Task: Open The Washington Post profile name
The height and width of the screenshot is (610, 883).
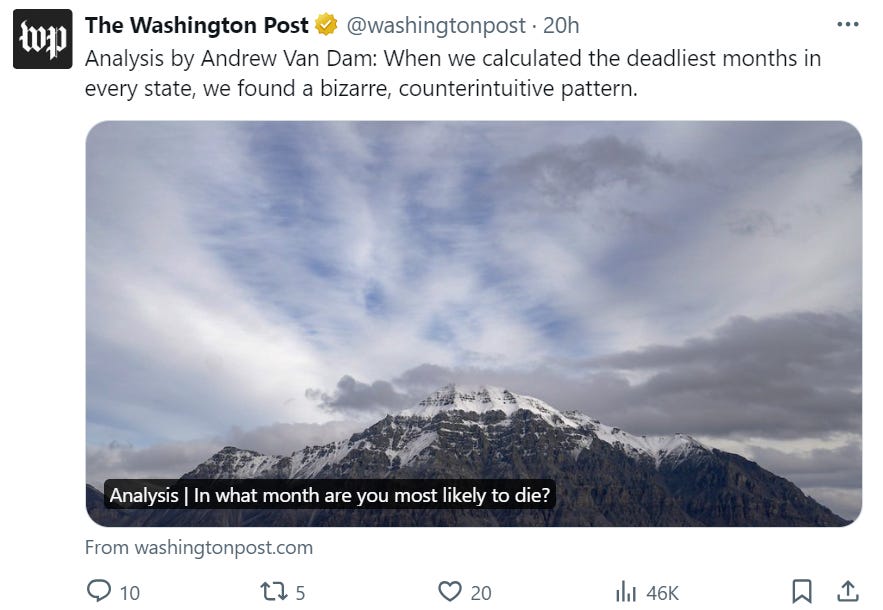Action: click(x=197, y=25)
